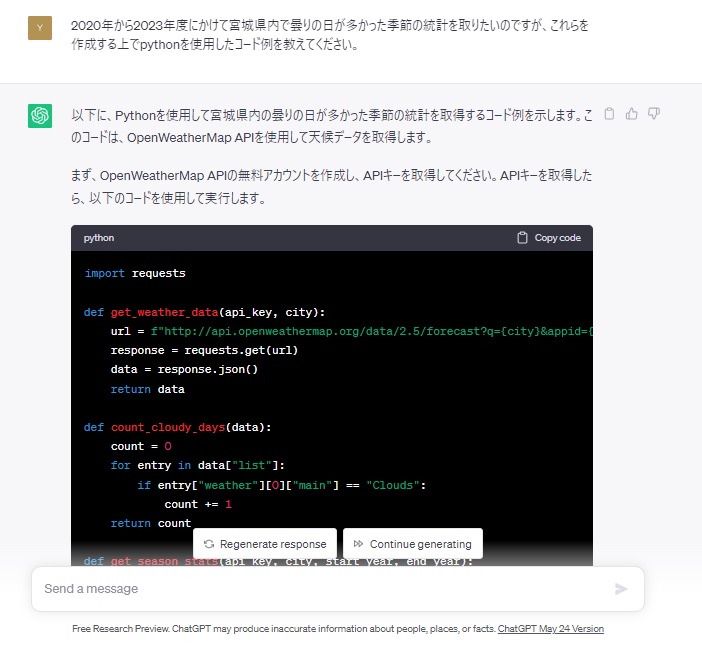702x646 pixels.
Task: Copy the python code block
Action: point(549,238)
